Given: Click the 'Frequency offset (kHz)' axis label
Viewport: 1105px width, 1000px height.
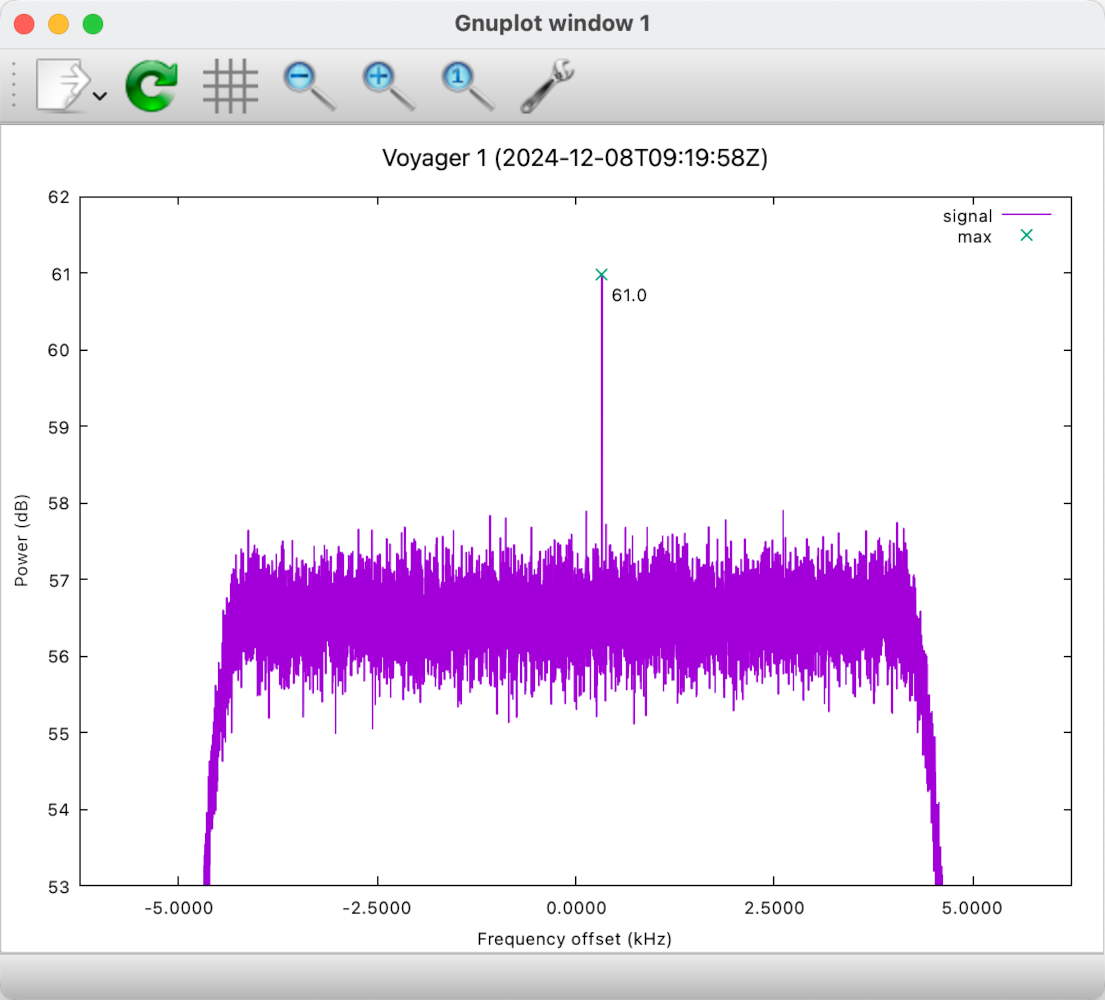Looking at the screenshot, I should (573, 939).
